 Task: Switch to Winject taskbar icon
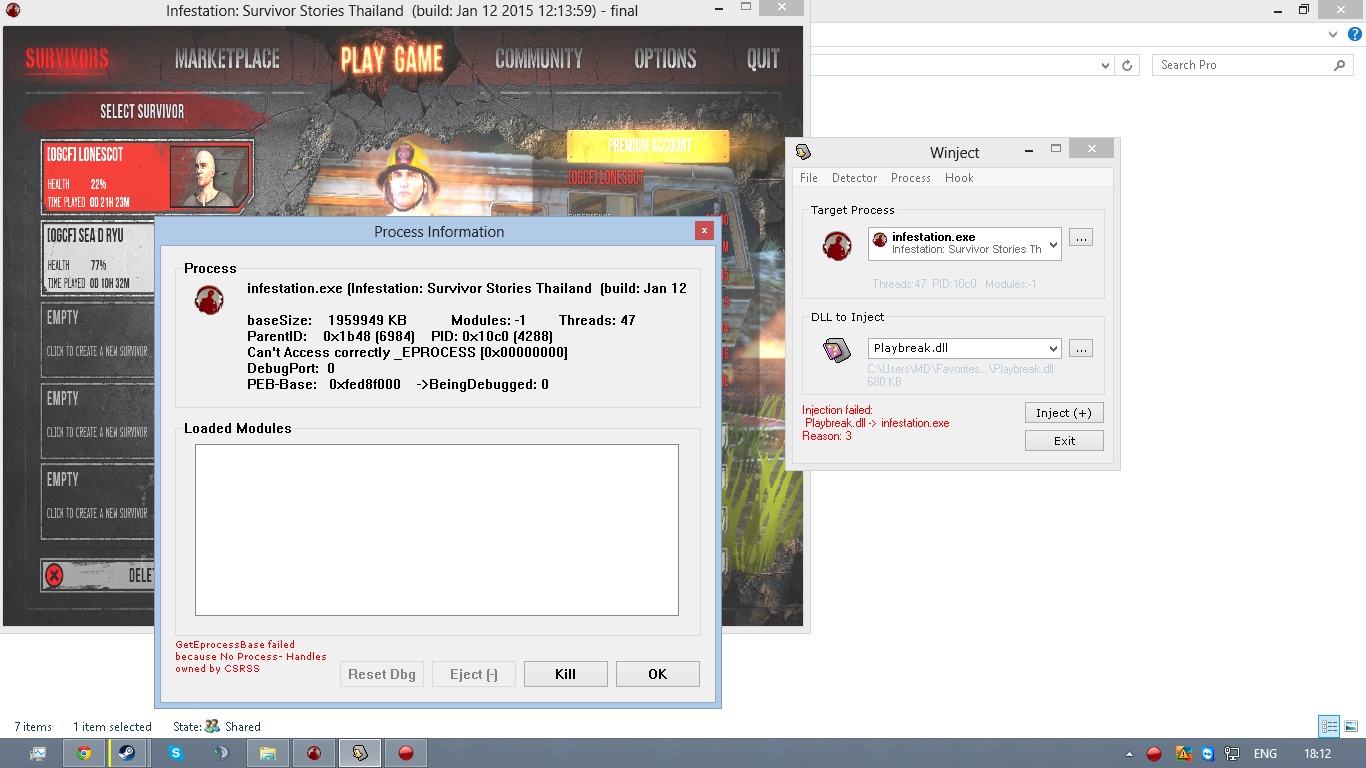(359, 753)
